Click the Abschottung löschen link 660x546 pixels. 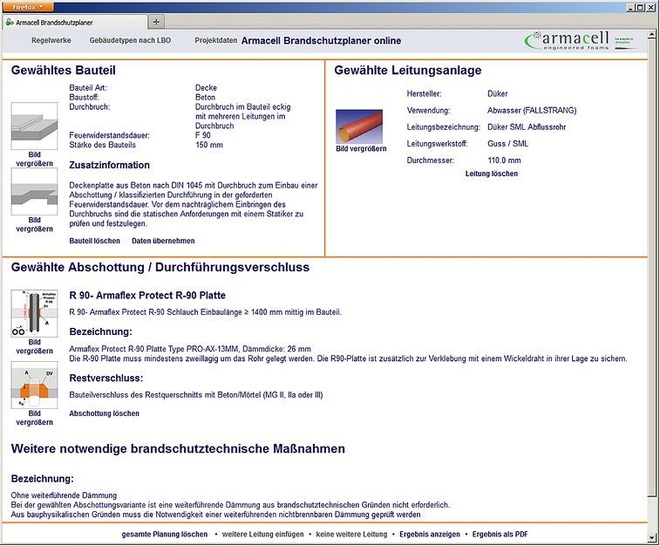pyautogui.click(x=104, y=413)
